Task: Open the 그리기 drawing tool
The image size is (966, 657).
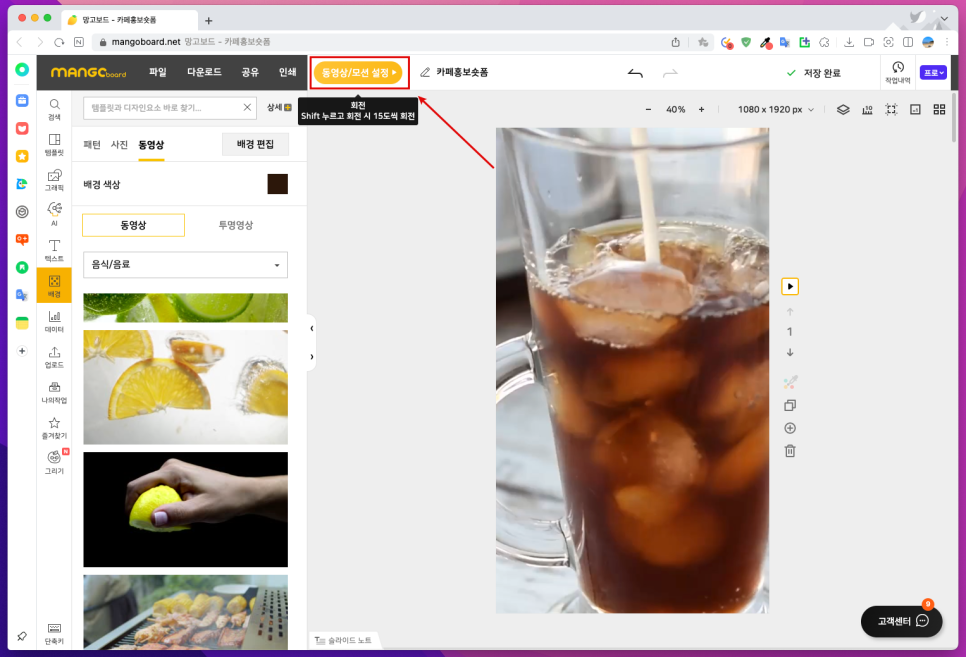Action: tap(54, 462)
